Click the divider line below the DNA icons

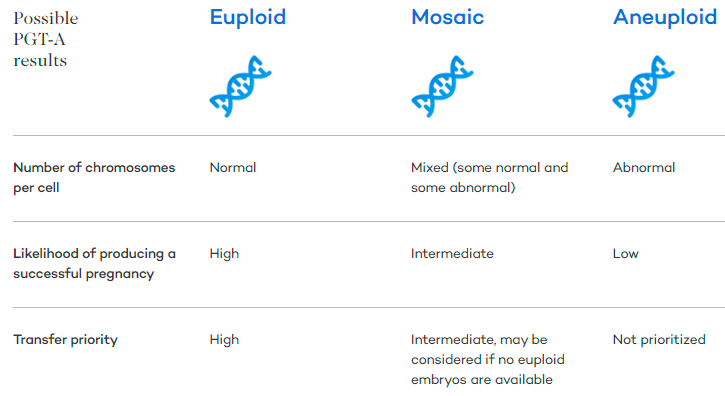[369, 136]
